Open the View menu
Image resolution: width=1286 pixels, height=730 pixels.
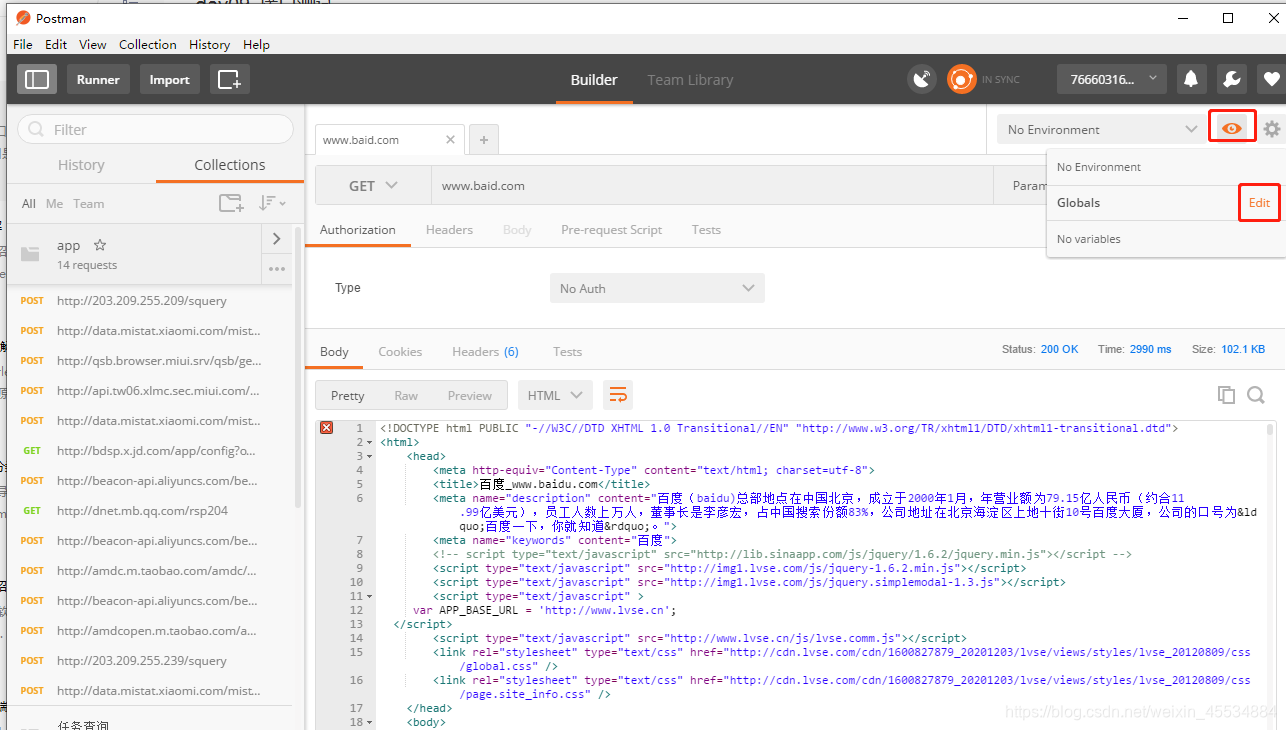coord(93,44)
